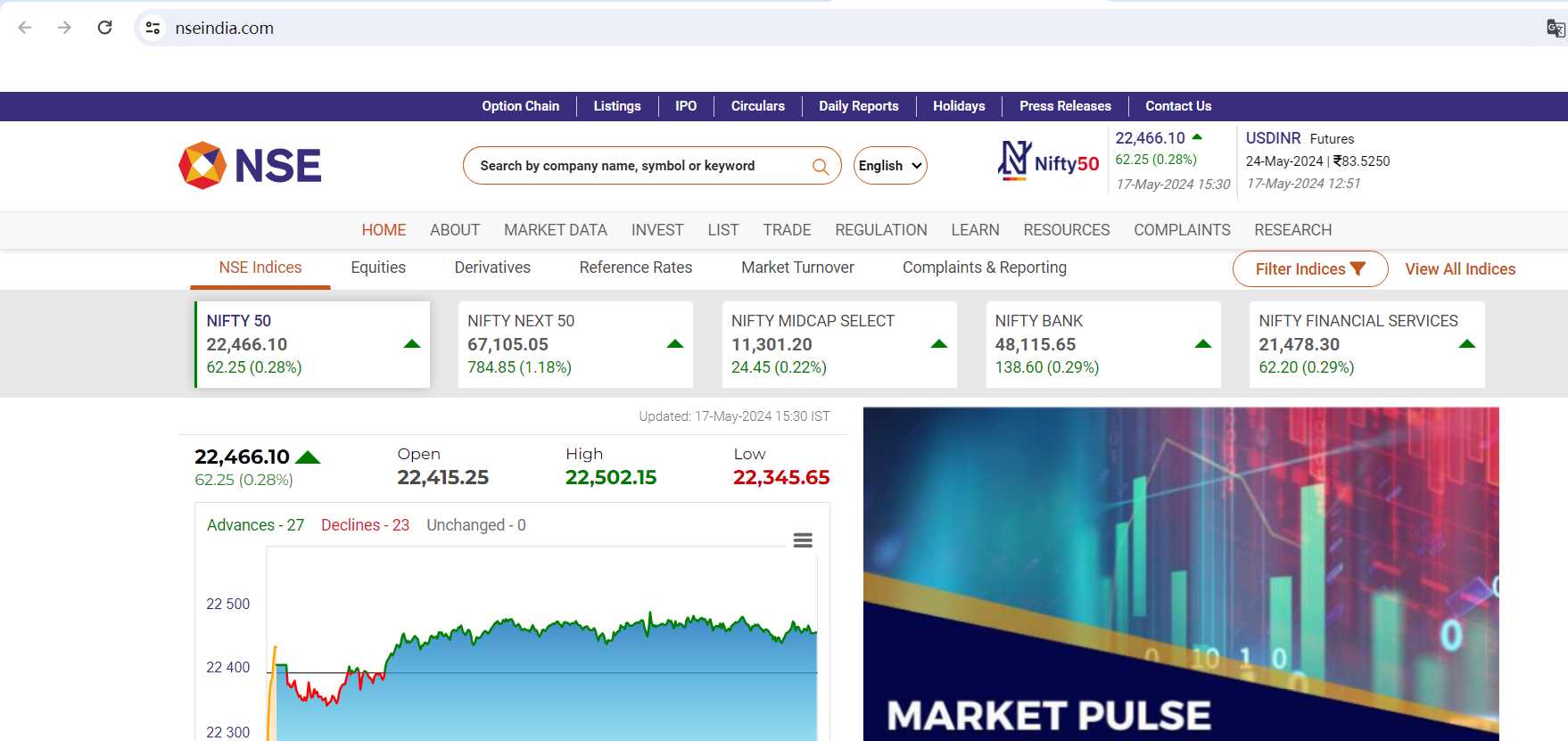Click the browser back arrow
The image size is (1568, 741).
click(25, 28)
